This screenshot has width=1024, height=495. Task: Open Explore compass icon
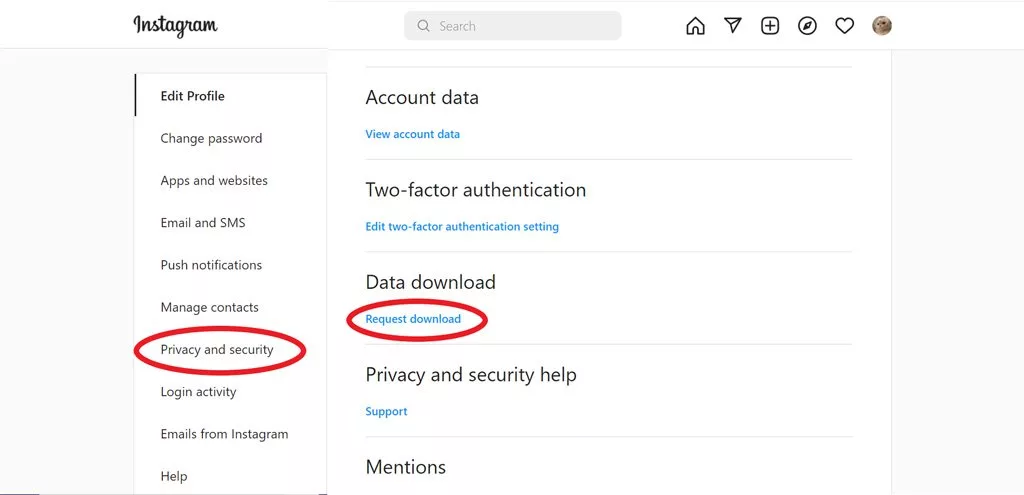[807, 26]
